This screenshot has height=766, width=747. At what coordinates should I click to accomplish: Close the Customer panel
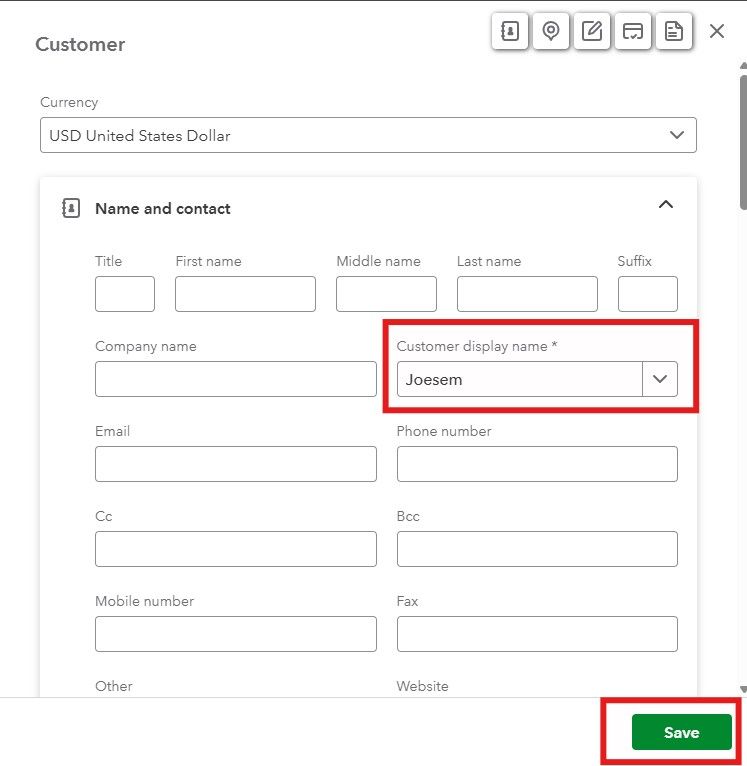[717, 31]
